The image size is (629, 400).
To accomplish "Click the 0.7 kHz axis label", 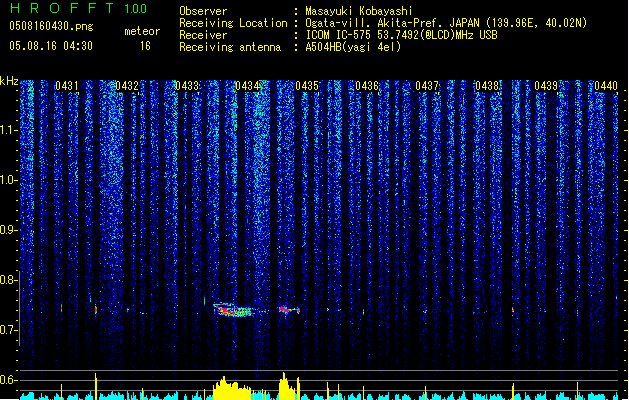I will click(8, 330).
